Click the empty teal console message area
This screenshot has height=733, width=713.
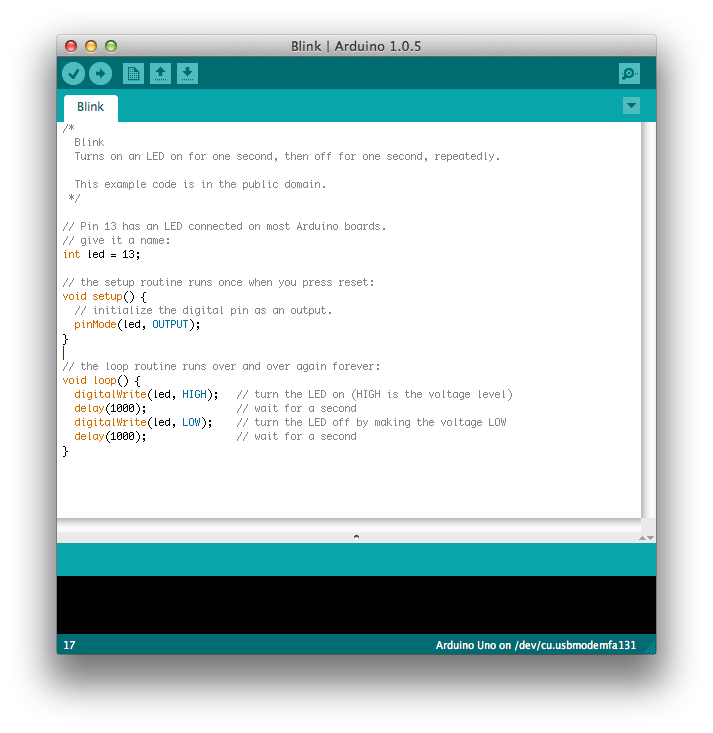(356, 559)
